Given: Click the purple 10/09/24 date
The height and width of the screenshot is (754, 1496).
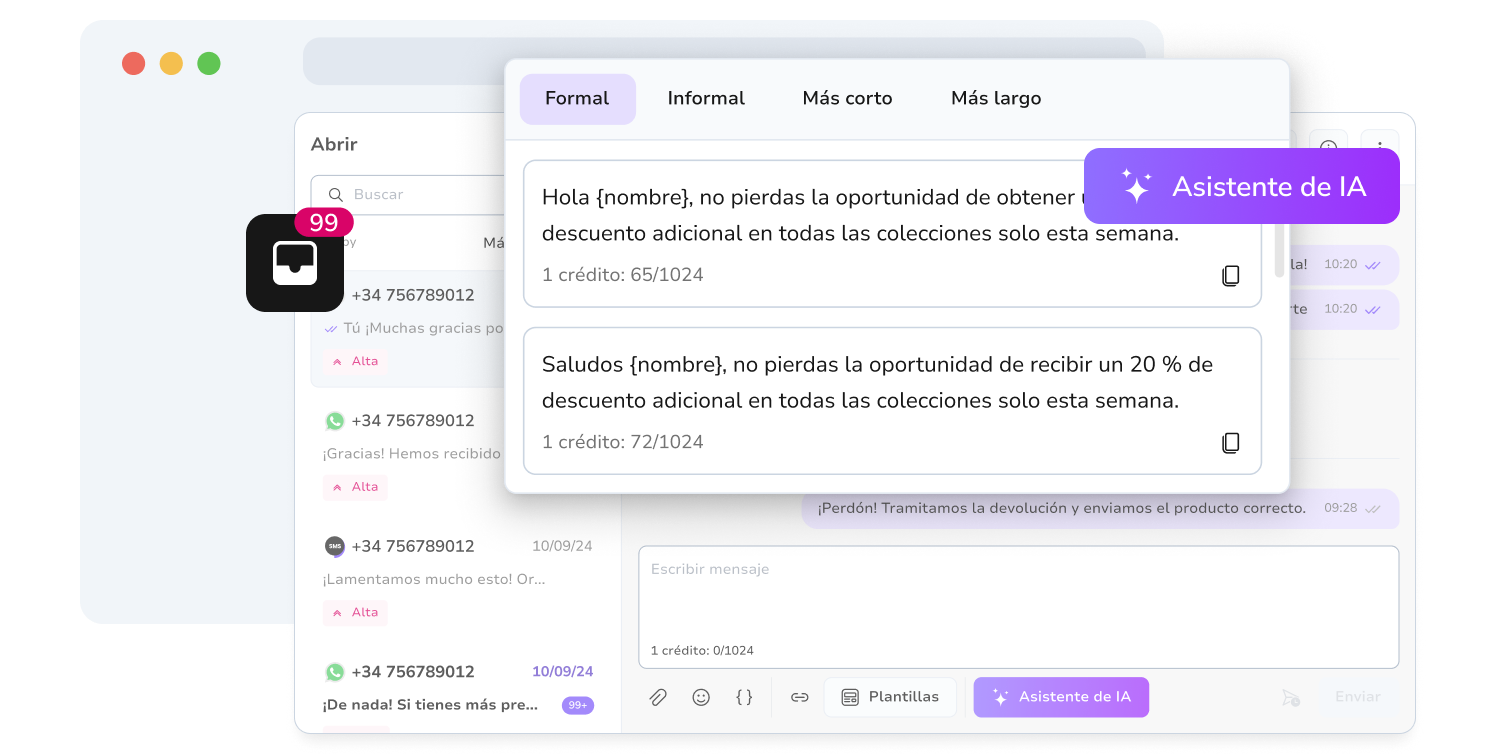Looking at the screenshot, I should tap(562, 672).
